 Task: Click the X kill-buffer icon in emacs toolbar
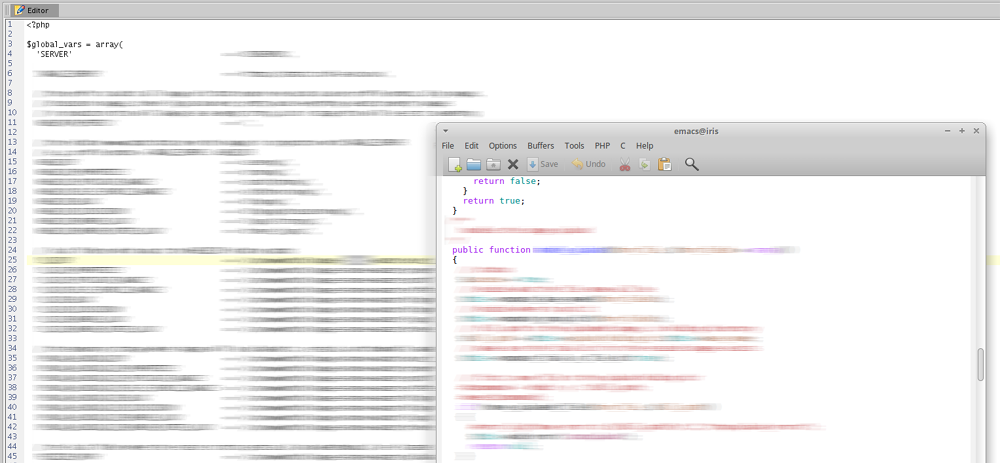(513, 165)
